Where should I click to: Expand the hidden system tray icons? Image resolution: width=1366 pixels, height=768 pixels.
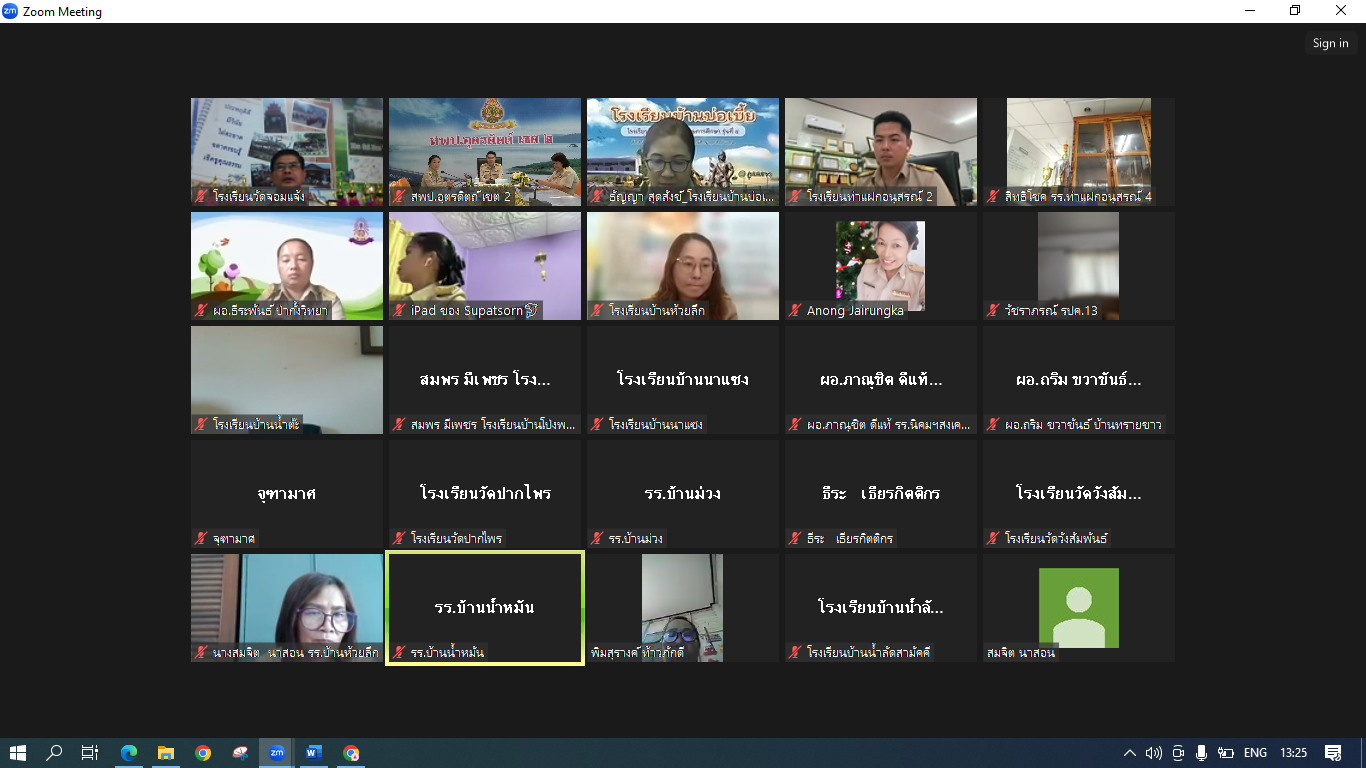pos(1129,753)
